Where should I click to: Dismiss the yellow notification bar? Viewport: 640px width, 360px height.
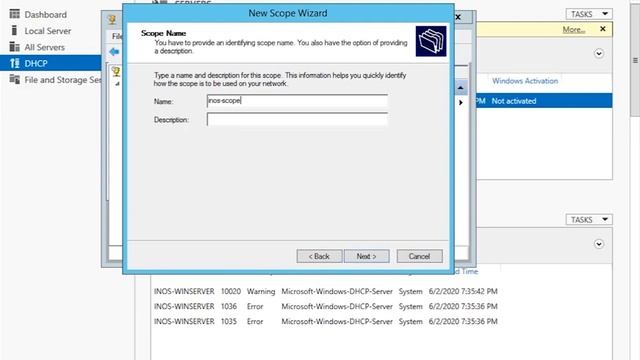click(603, 29)
